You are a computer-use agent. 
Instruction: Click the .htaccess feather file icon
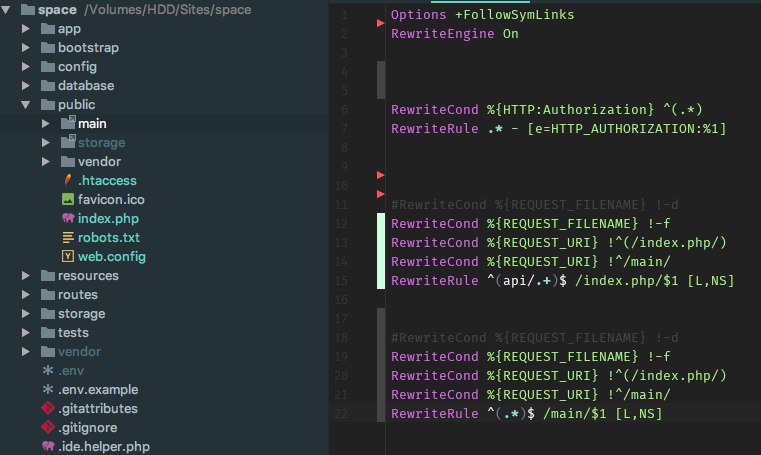(68, 180)
